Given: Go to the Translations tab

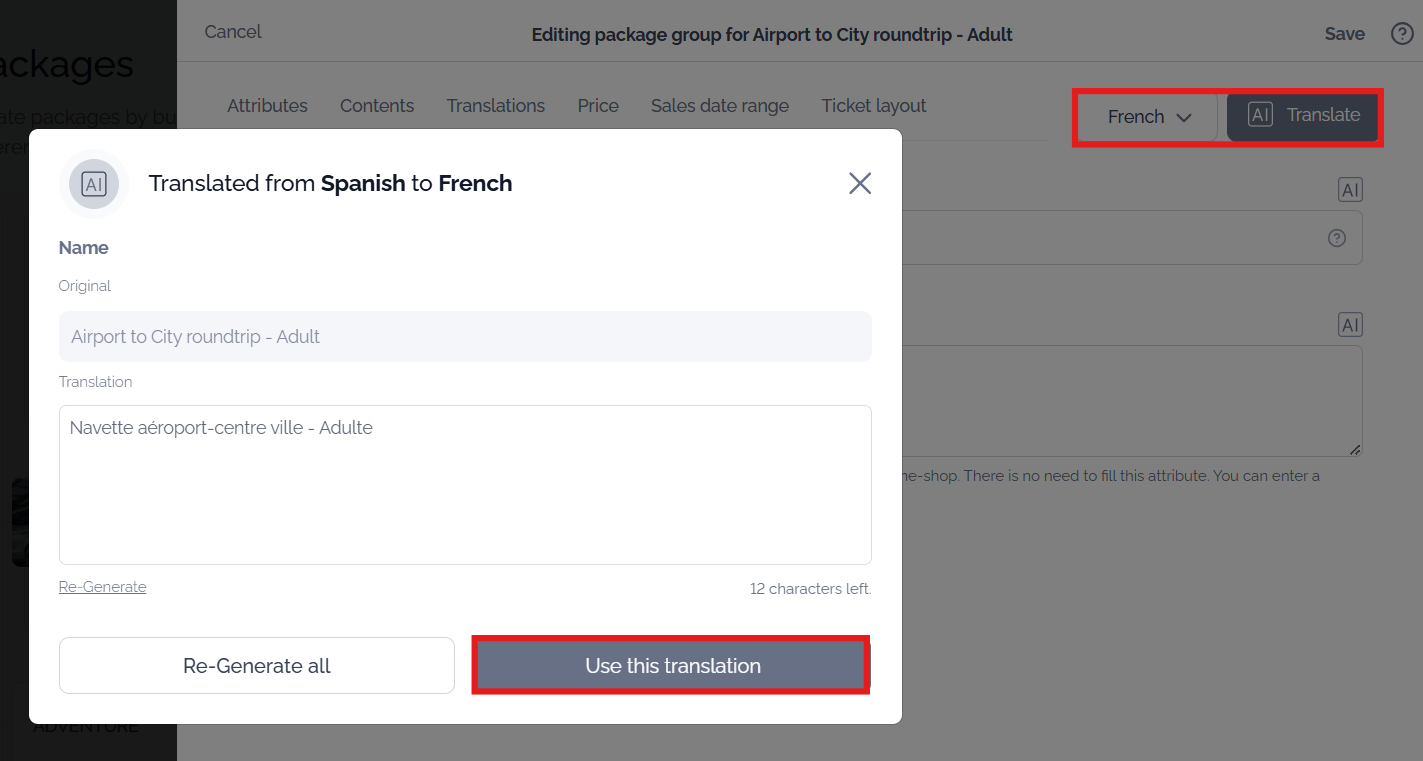Looking at the screenshot, I should tap(496, 106).
